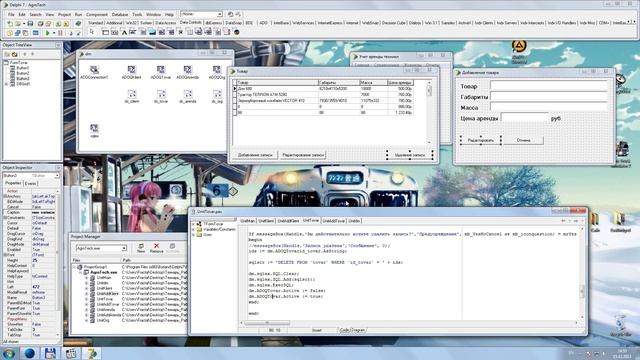Click the Delphi taskbar icon

[91, 353]
